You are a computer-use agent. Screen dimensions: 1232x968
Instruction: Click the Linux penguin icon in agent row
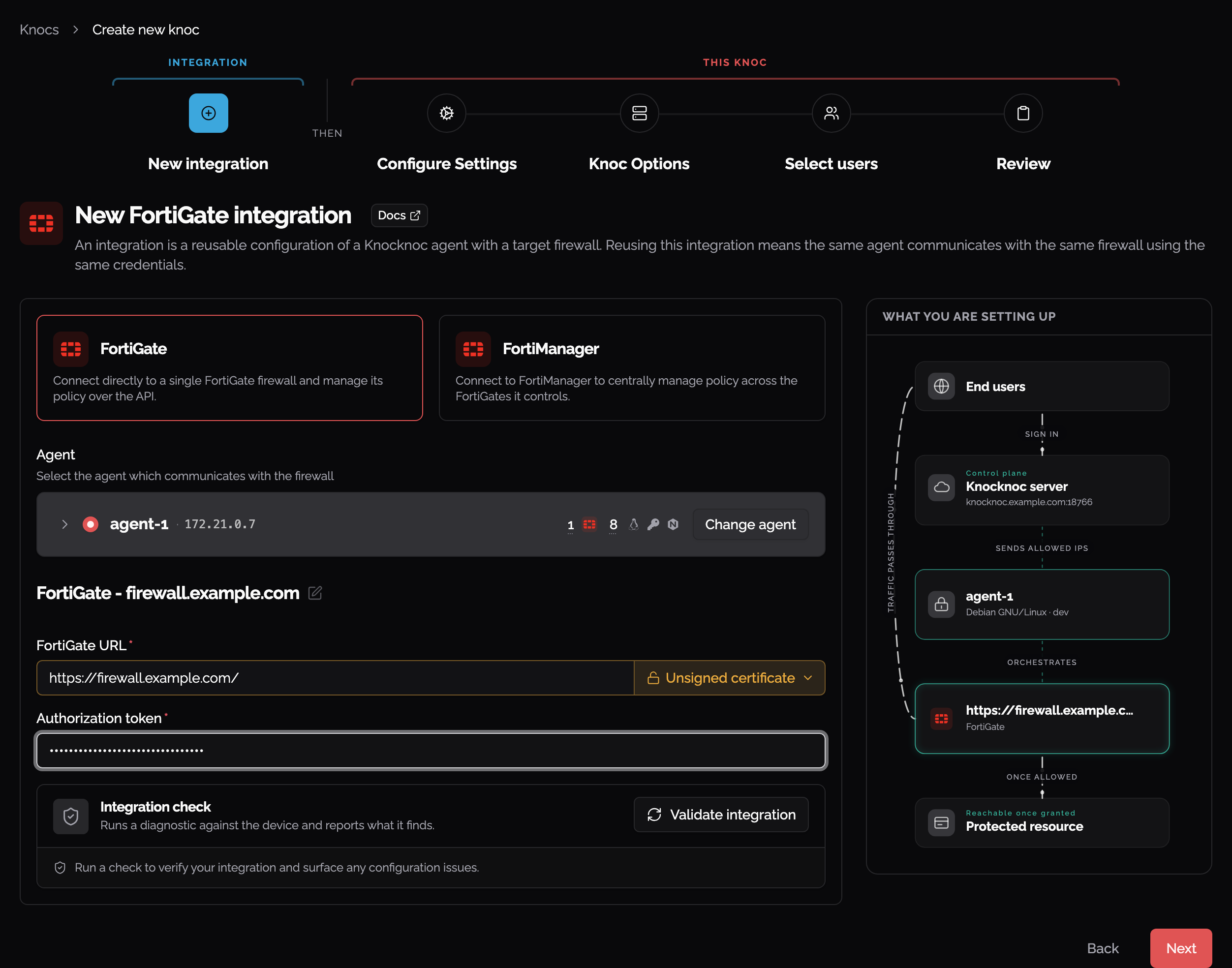point(634,524)
